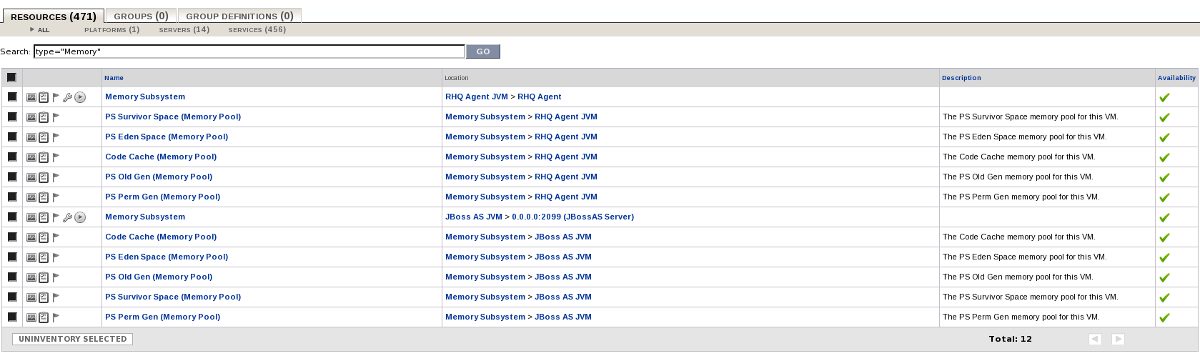Switch to the Groups (0) tab

point(140,16)
